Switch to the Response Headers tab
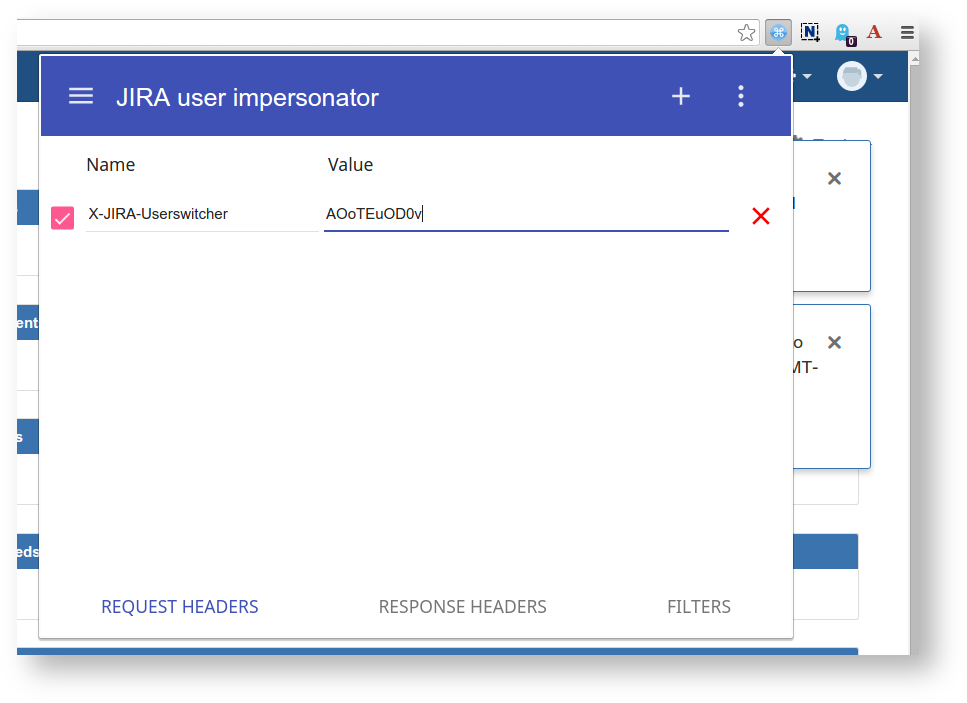The image size is (967, 703). pos(462,607)
